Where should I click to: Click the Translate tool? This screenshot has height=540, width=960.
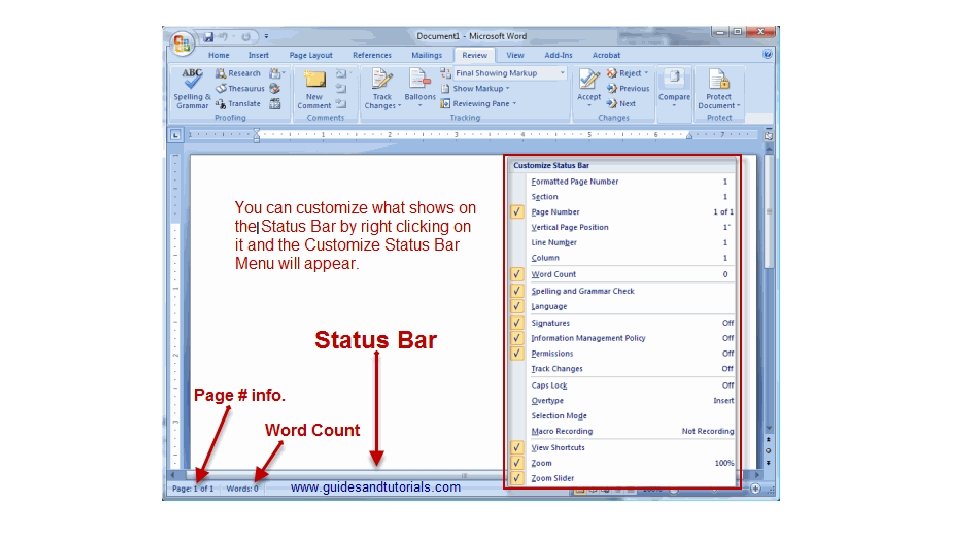pos(238,103)
